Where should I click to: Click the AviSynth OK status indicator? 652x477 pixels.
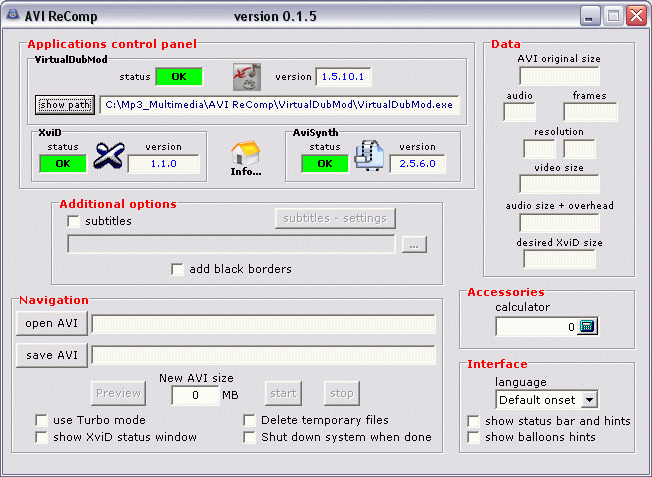tap(325, 163)
